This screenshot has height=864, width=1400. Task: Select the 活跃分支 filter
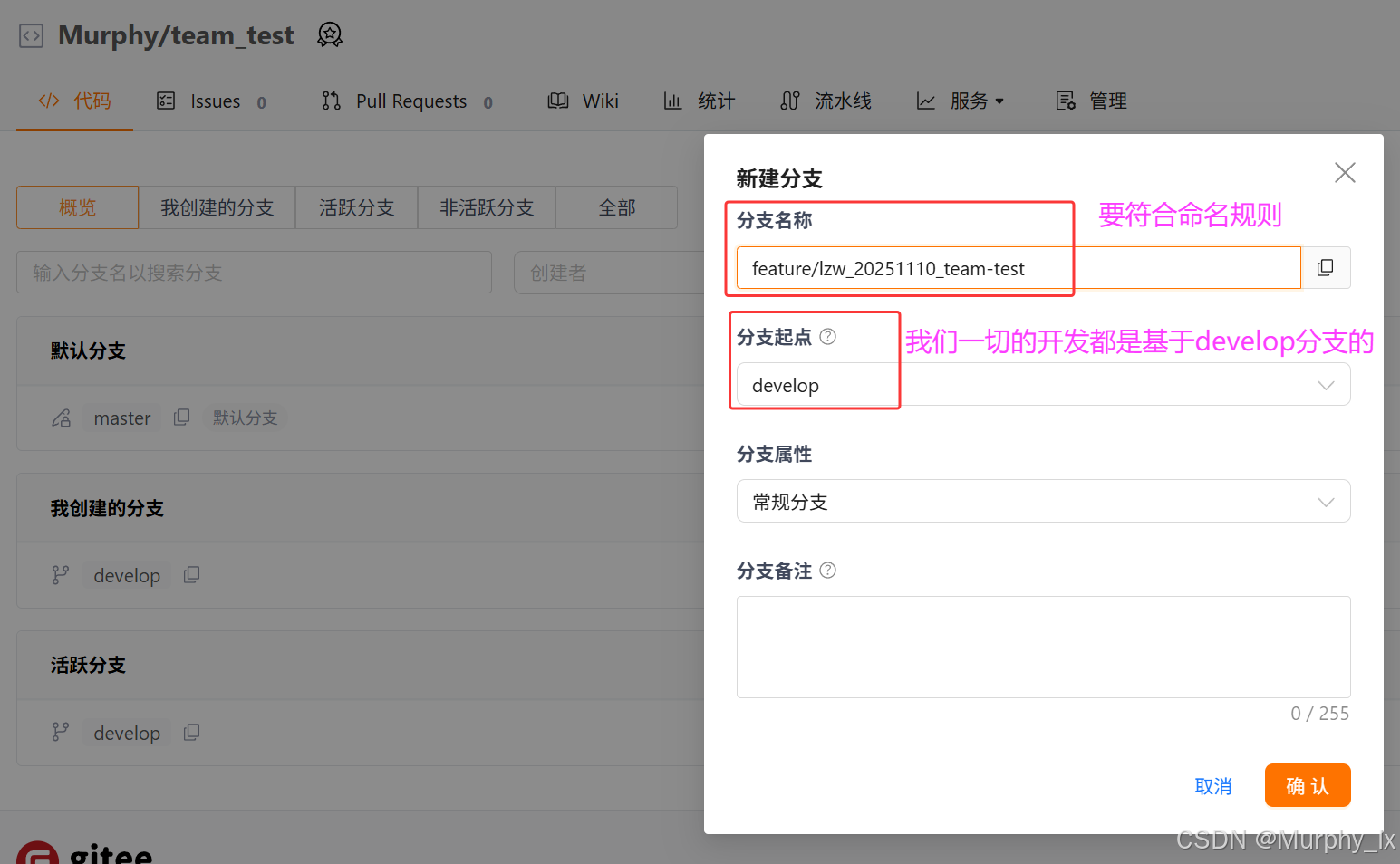click(356, 207)
